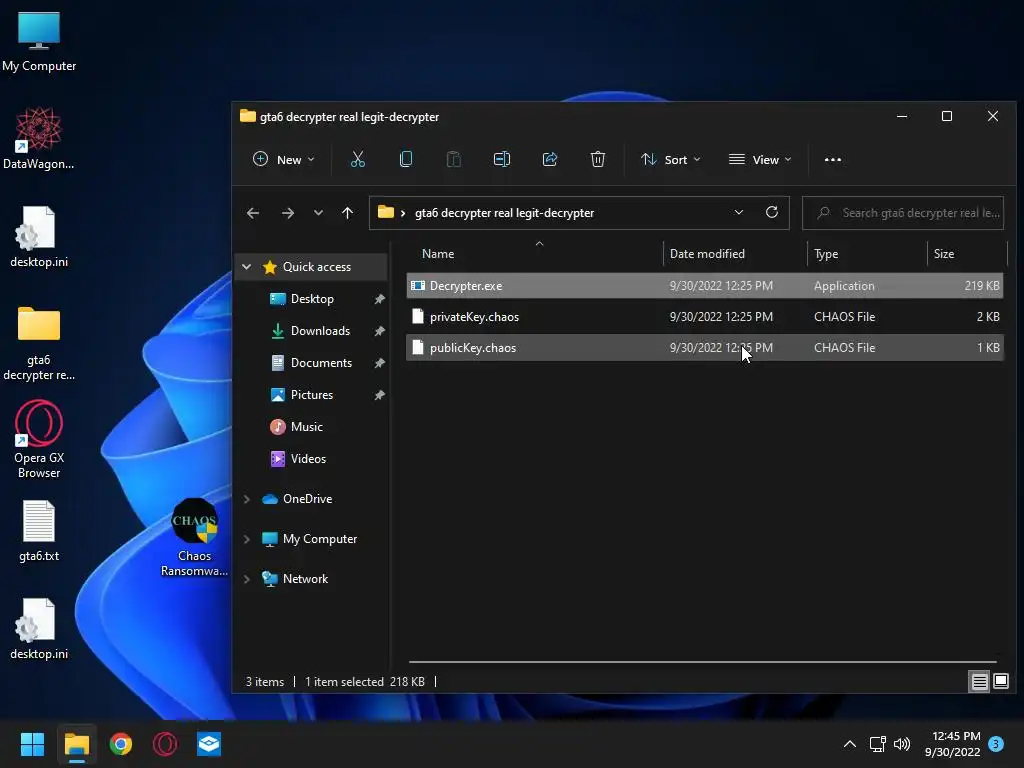The width and height of the screenshot is (1024, 768).
Task: Click the Share icon in toolbar
Action: click(550, 159)
